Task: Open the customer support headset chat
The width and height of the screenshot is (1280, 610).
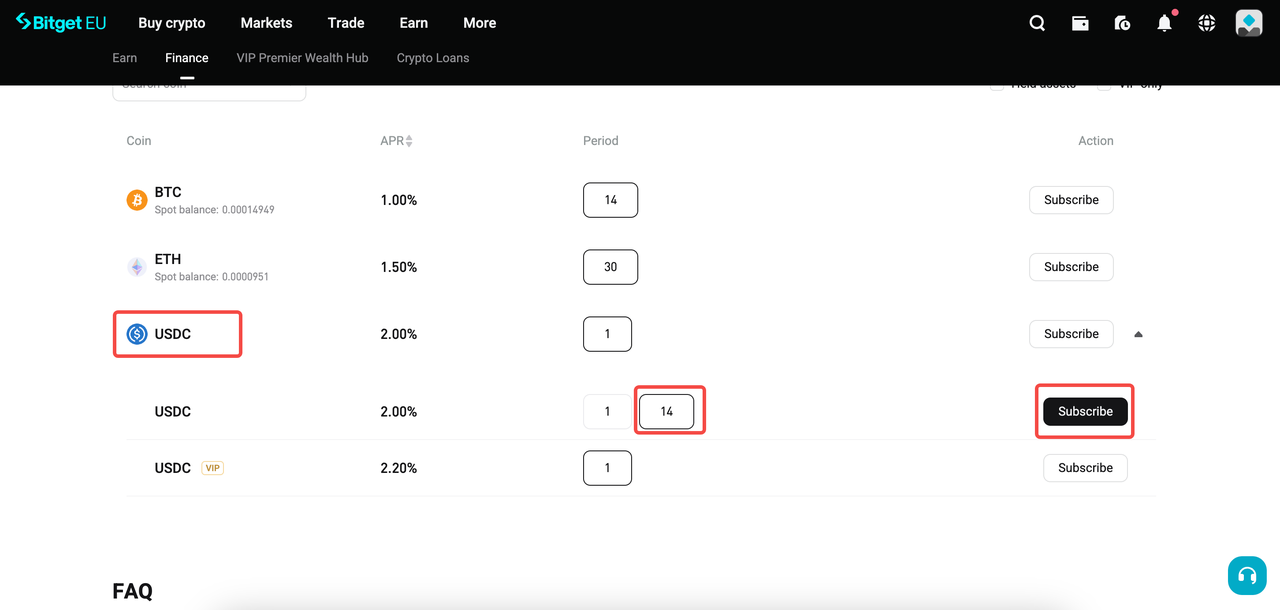Action: click(1247, 575)
